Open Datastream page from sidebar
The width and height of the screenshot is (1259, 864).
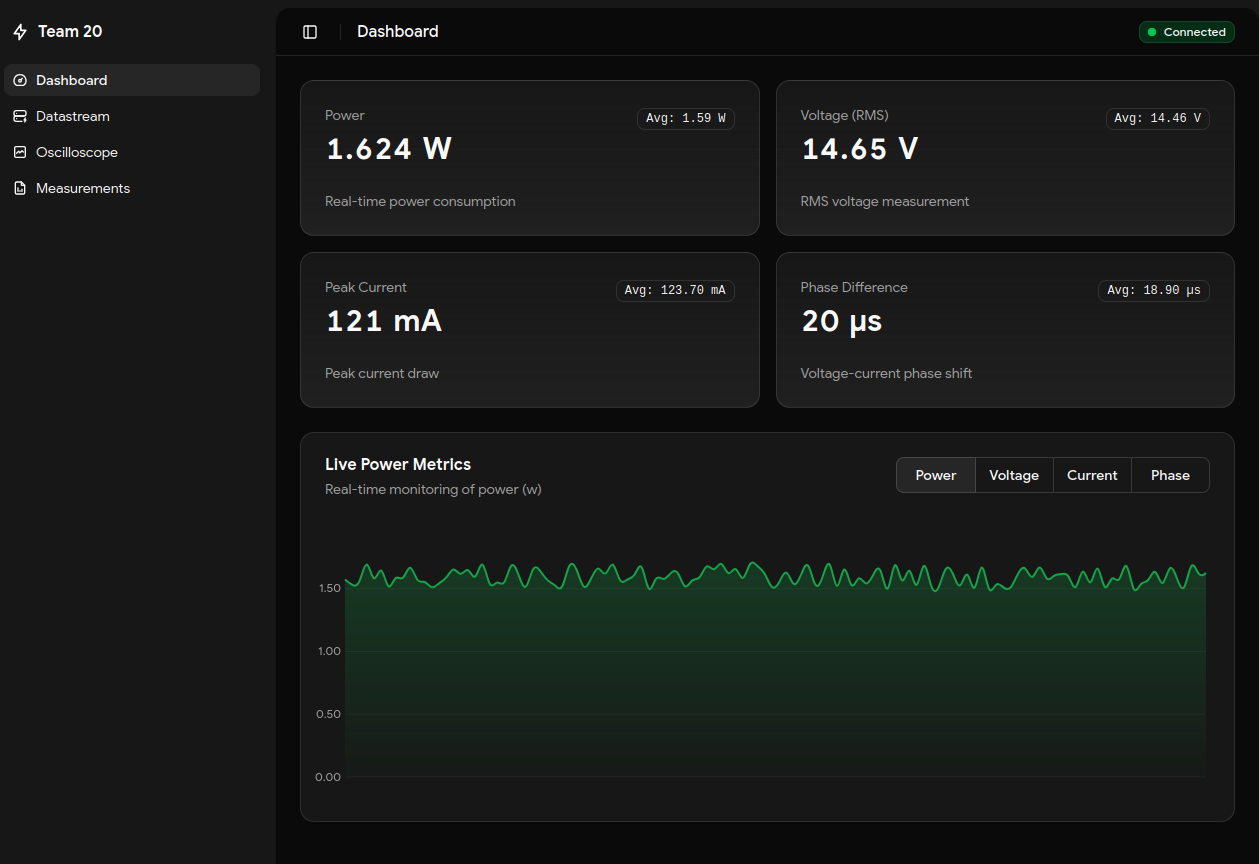click(x=73, y=116)
